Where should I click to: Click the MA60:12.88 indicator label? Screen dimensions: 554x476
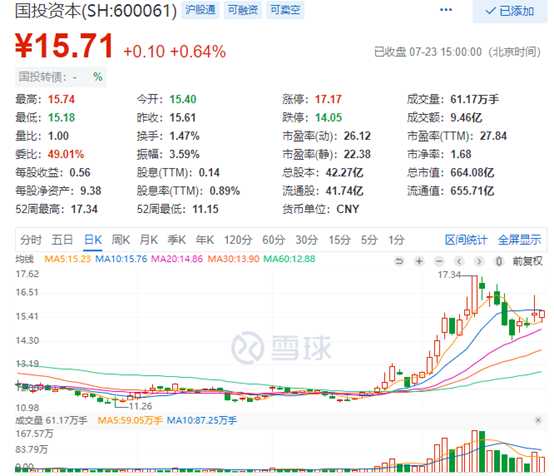point(289,259)
